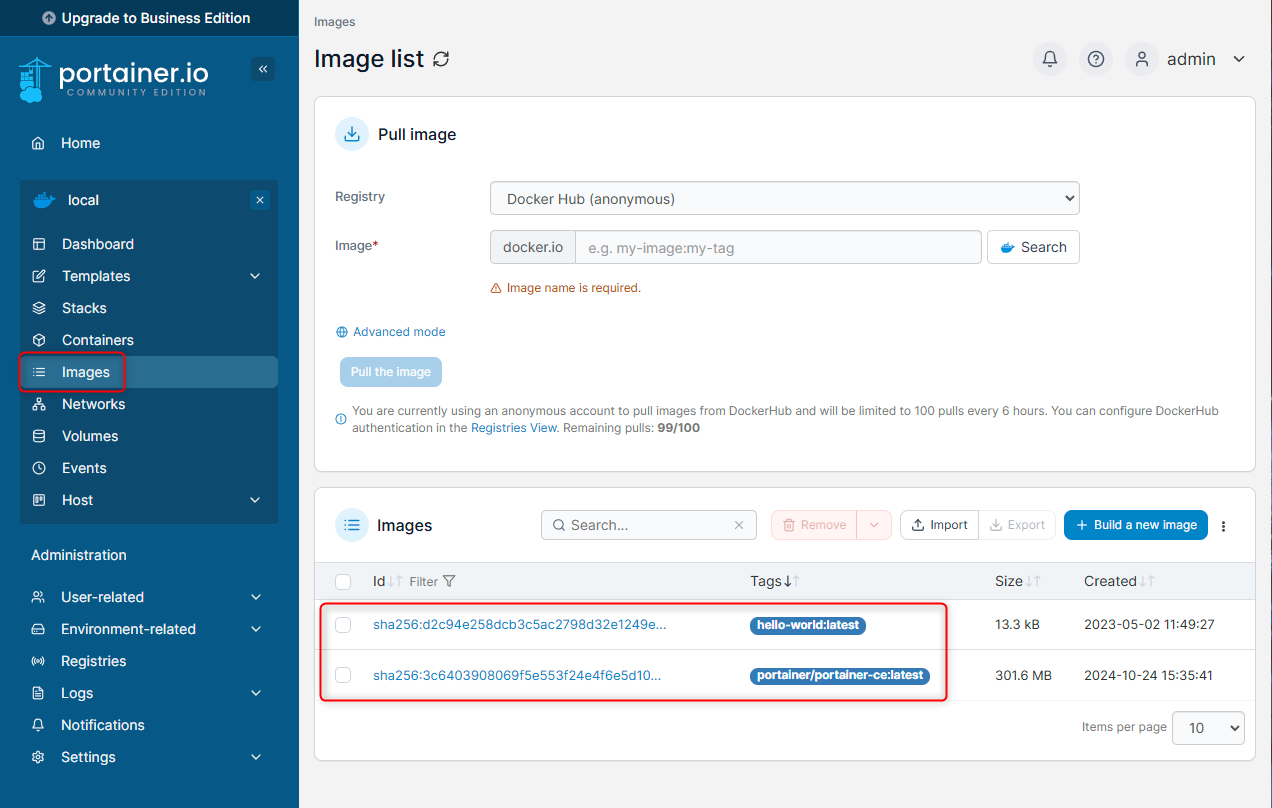
Task: Click Build a new image
Action: point(1135,524)
